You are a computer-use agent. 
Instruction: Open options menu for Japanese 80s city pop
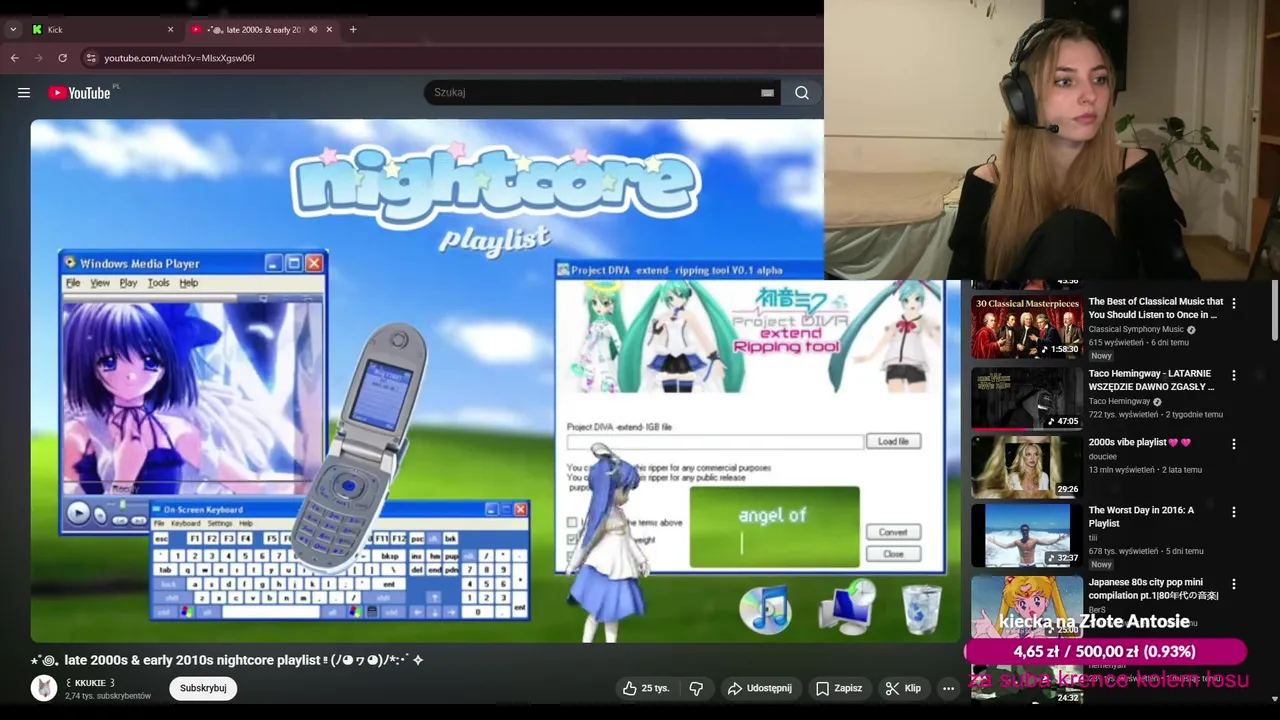pos(1234,583)
